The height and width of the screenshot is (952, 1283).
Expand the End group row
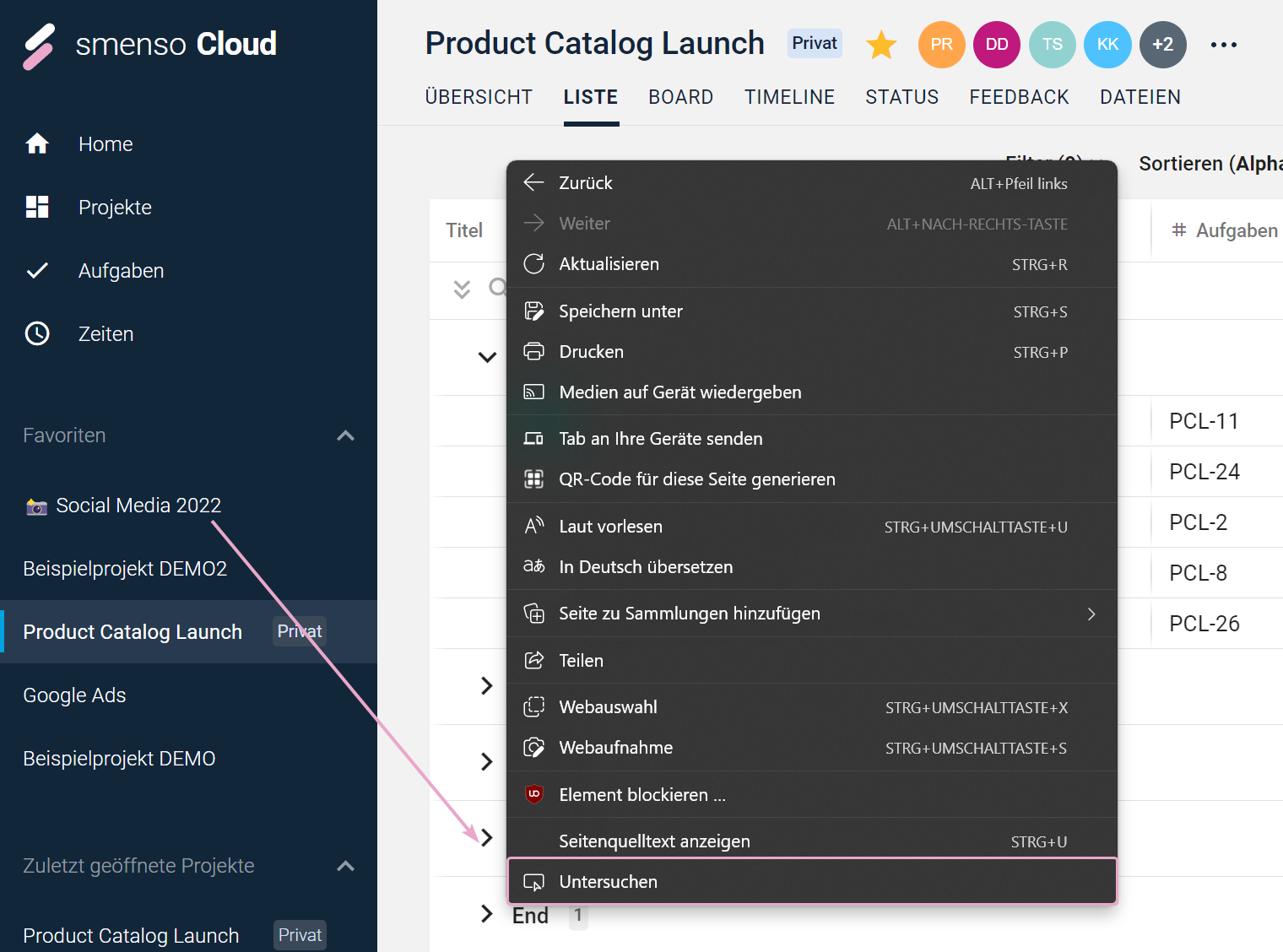(x=486, y=914)
